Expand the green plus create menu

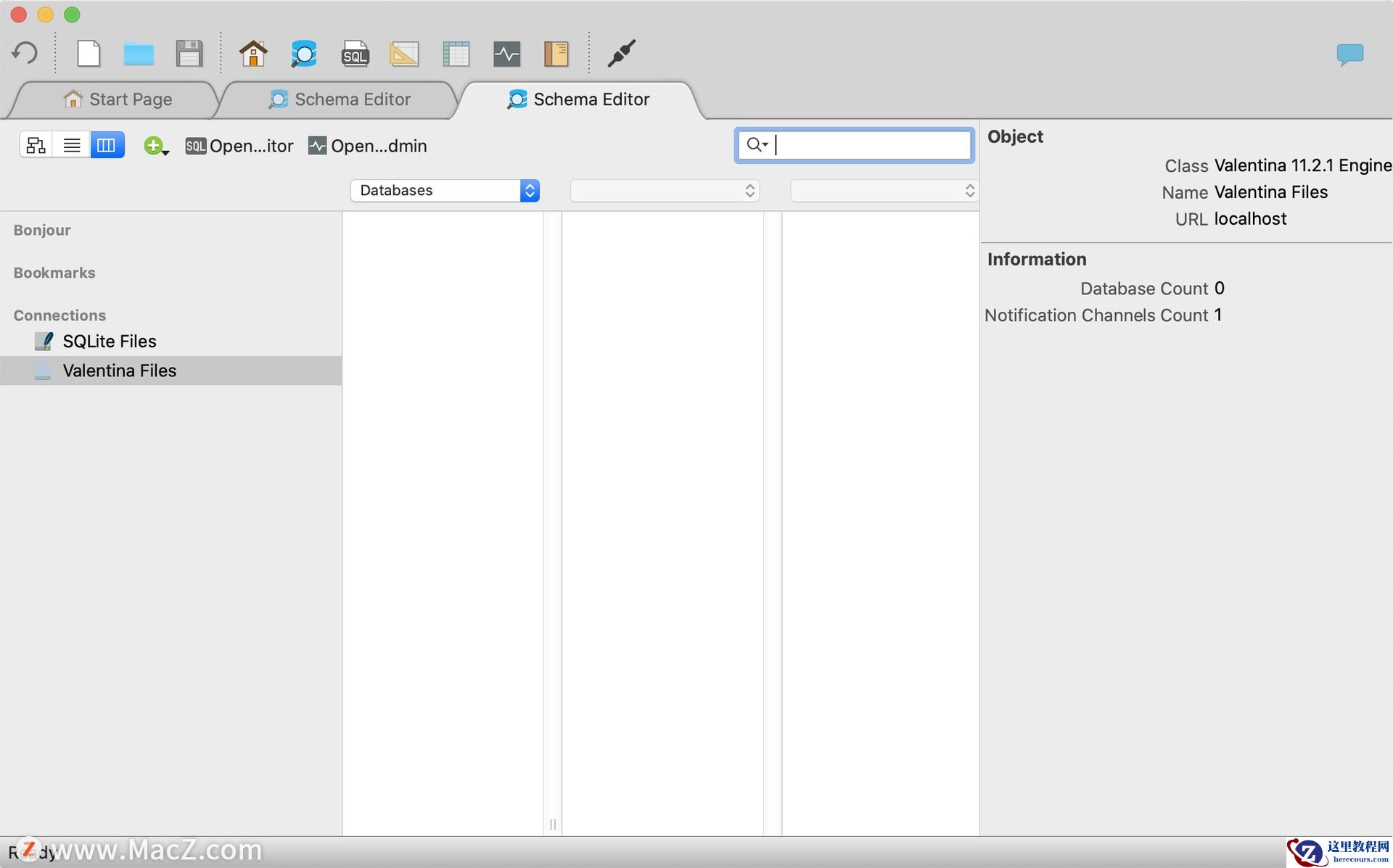[x=155, y=146]
